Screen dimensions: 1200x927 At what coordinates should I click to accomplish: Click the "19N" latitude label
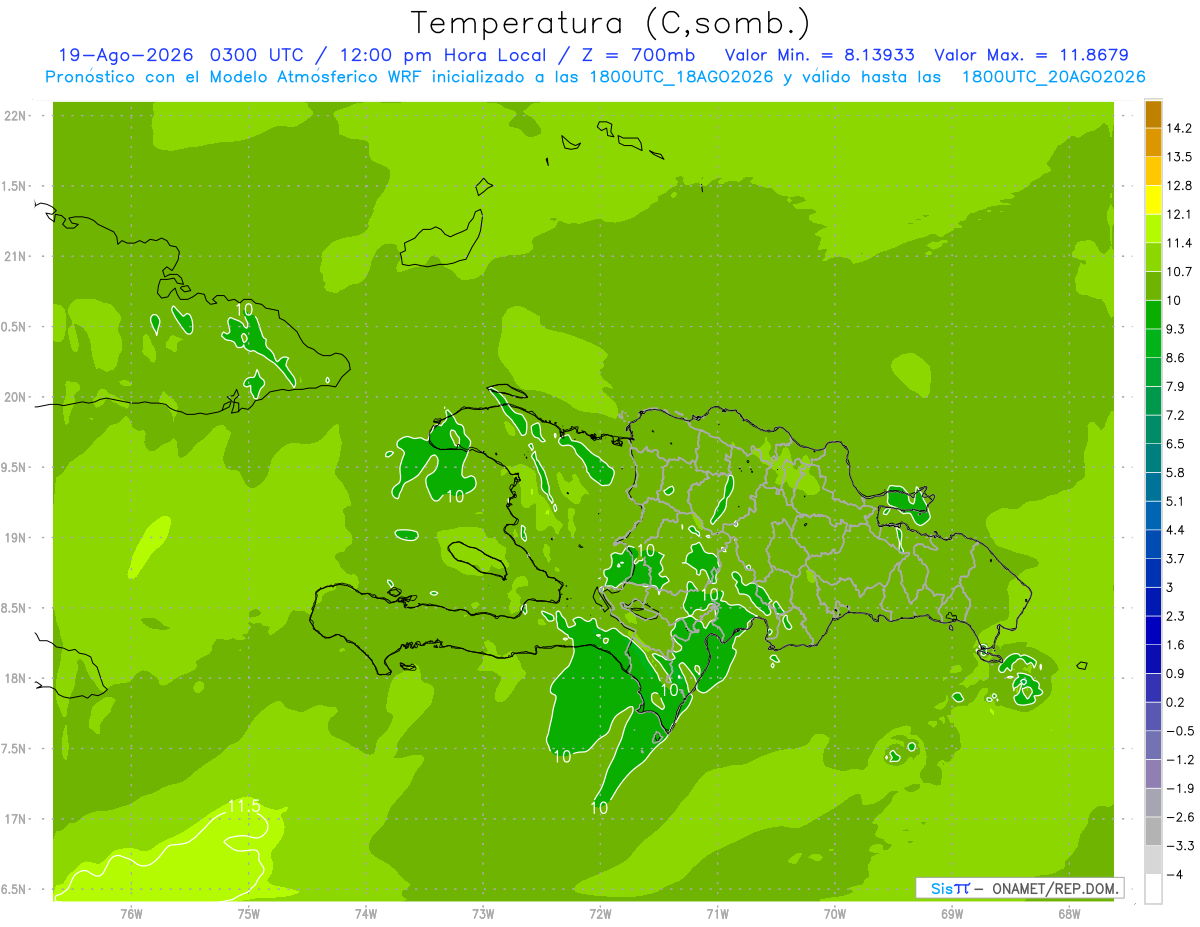pos(14,539)
